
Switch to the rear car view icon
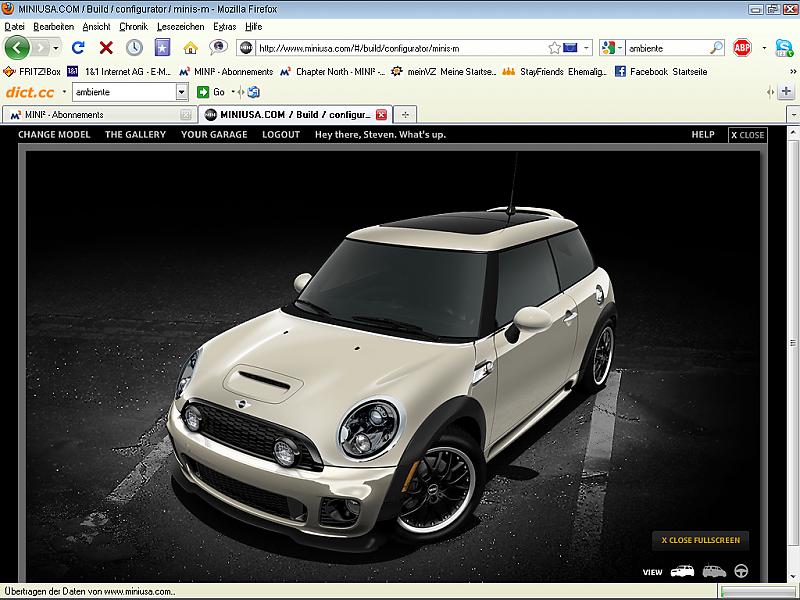click(713, 572)
